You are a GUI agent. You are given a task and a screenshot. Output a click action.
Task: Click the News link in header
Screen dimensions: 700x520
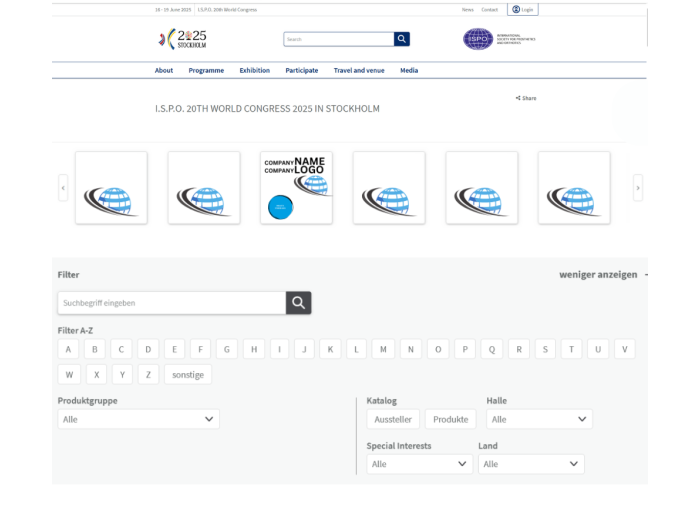point(467,9)
